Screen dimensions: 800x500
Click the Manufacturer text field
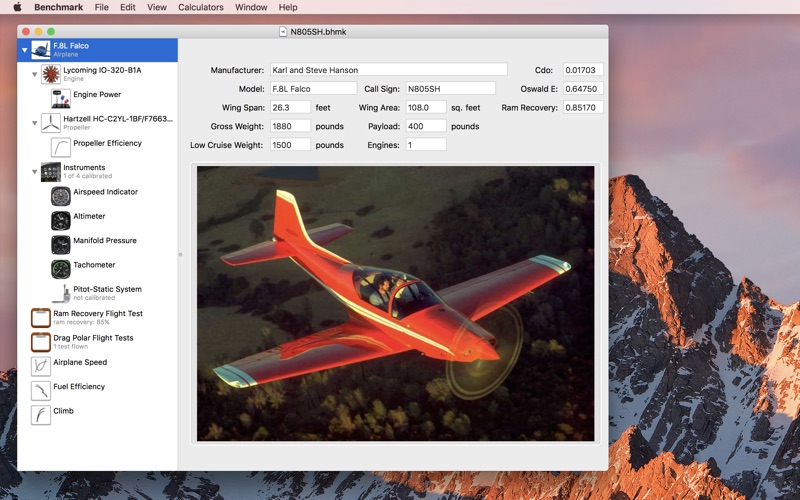click(388, 70)
